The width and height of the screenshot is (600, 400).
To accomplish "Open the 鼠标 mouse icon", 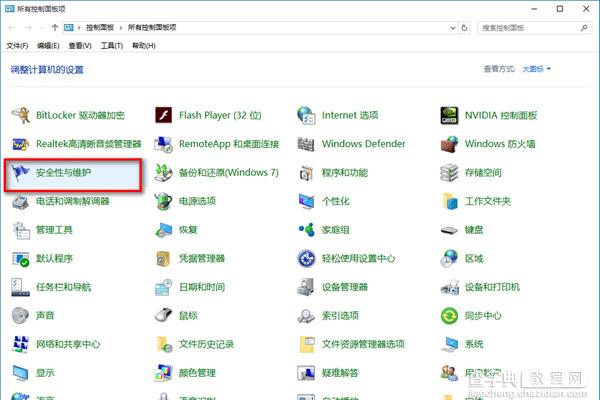I will coord(164,316).
